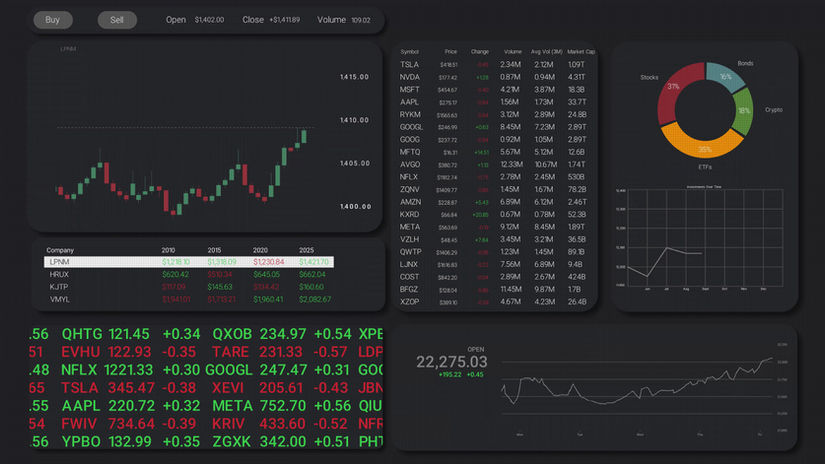Screen dimensions: 825x464
Task: Click the LPNM label on the candlestick chart
Action: 68,49
